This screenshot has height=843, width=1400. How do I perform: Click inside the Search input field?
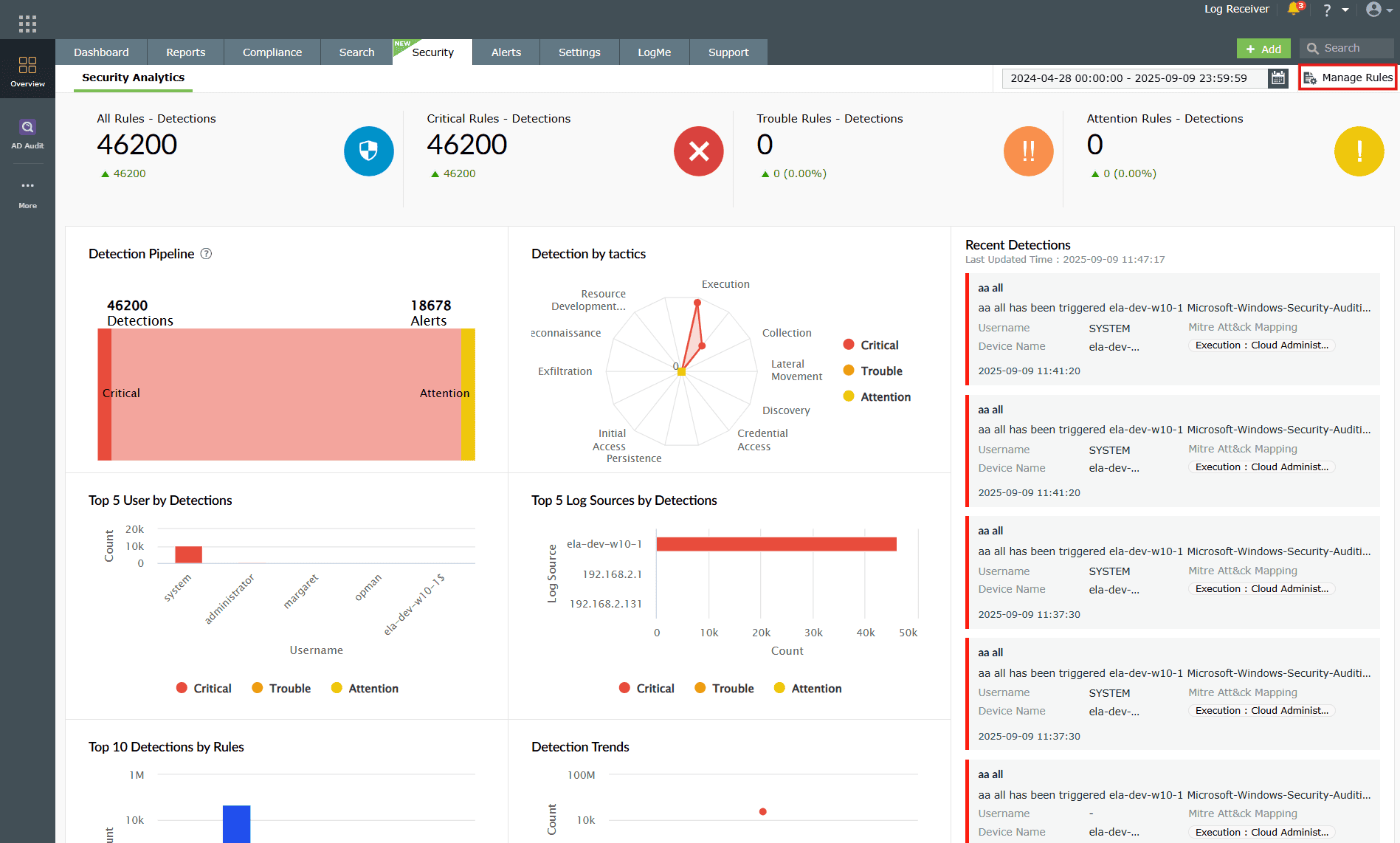pos(1354,47)
